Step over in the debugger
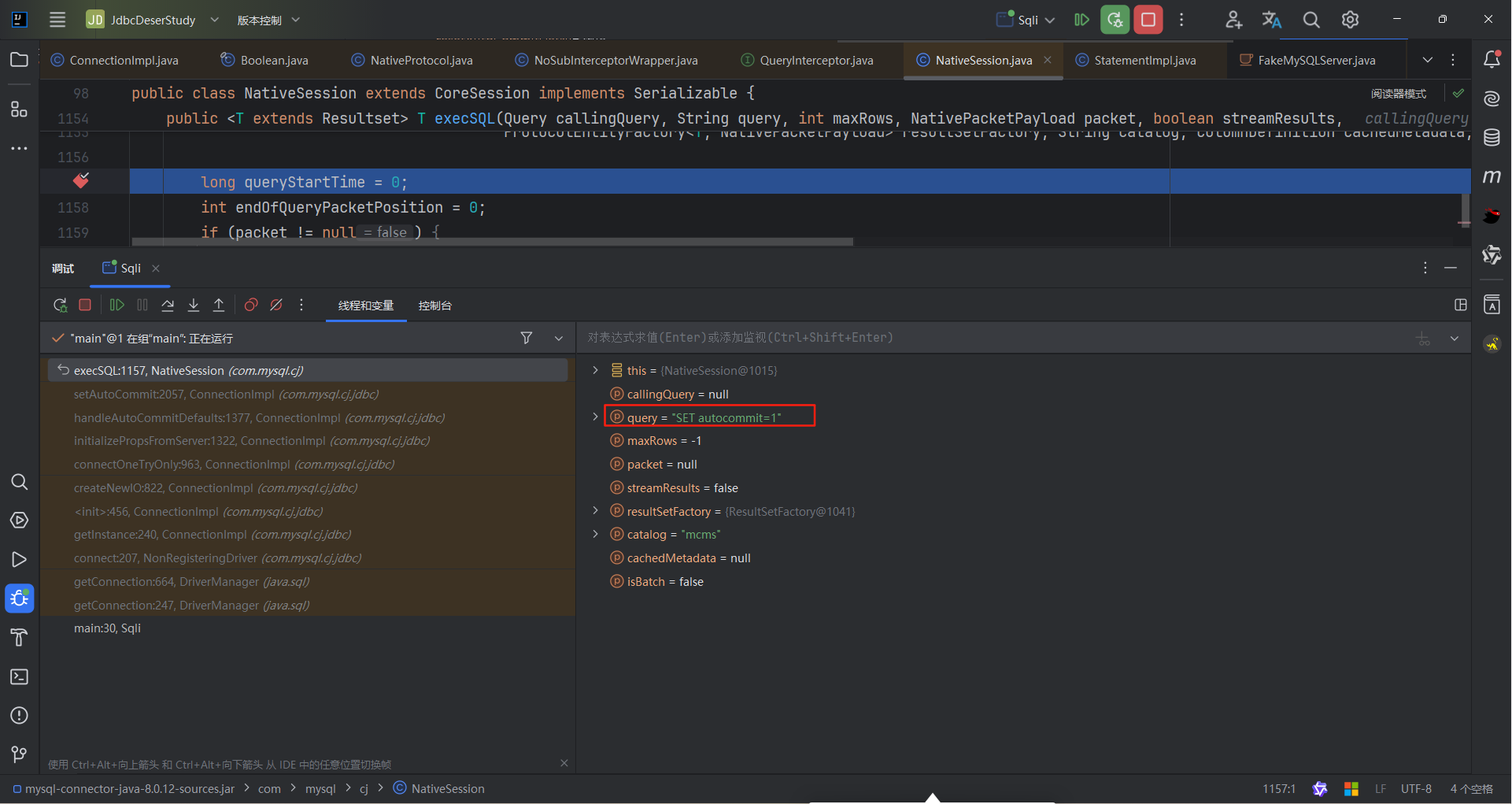1512x804 pixels. coord(168,305)
